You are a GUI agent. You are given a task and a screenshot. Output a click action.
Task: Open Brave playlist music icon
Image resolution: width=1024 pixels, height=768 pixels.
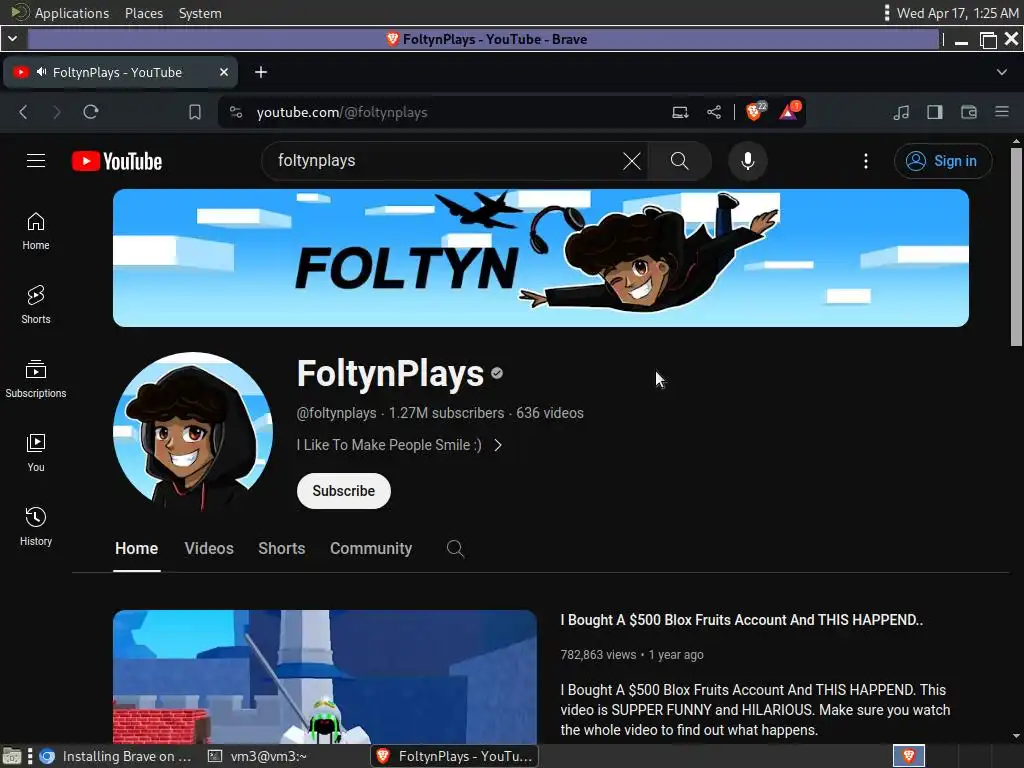click(x=901, y=112)
